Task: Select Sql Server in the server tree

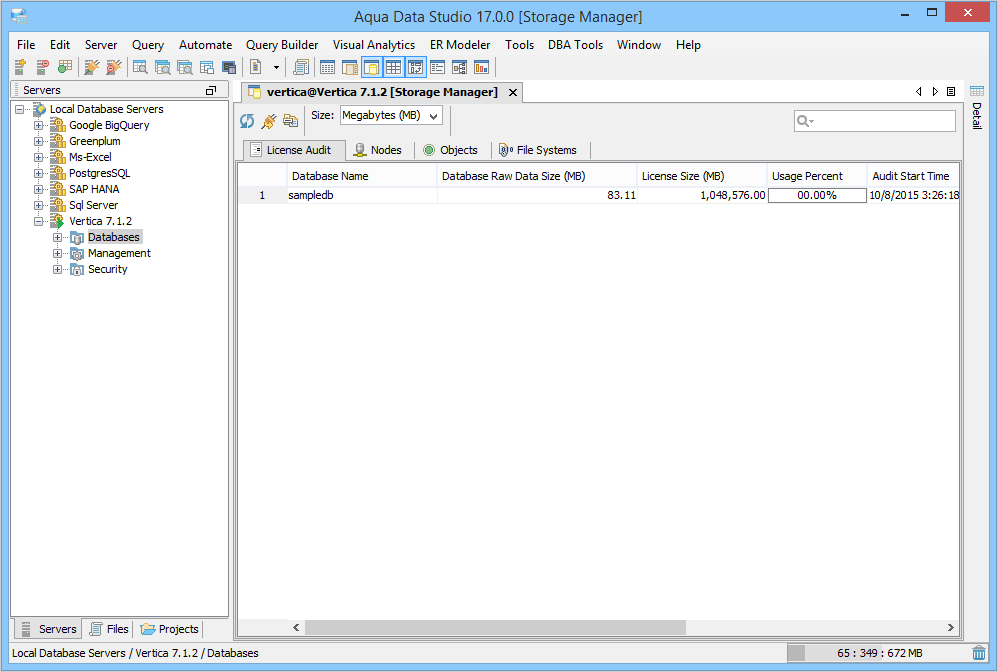Action: (x=94, y=205)
